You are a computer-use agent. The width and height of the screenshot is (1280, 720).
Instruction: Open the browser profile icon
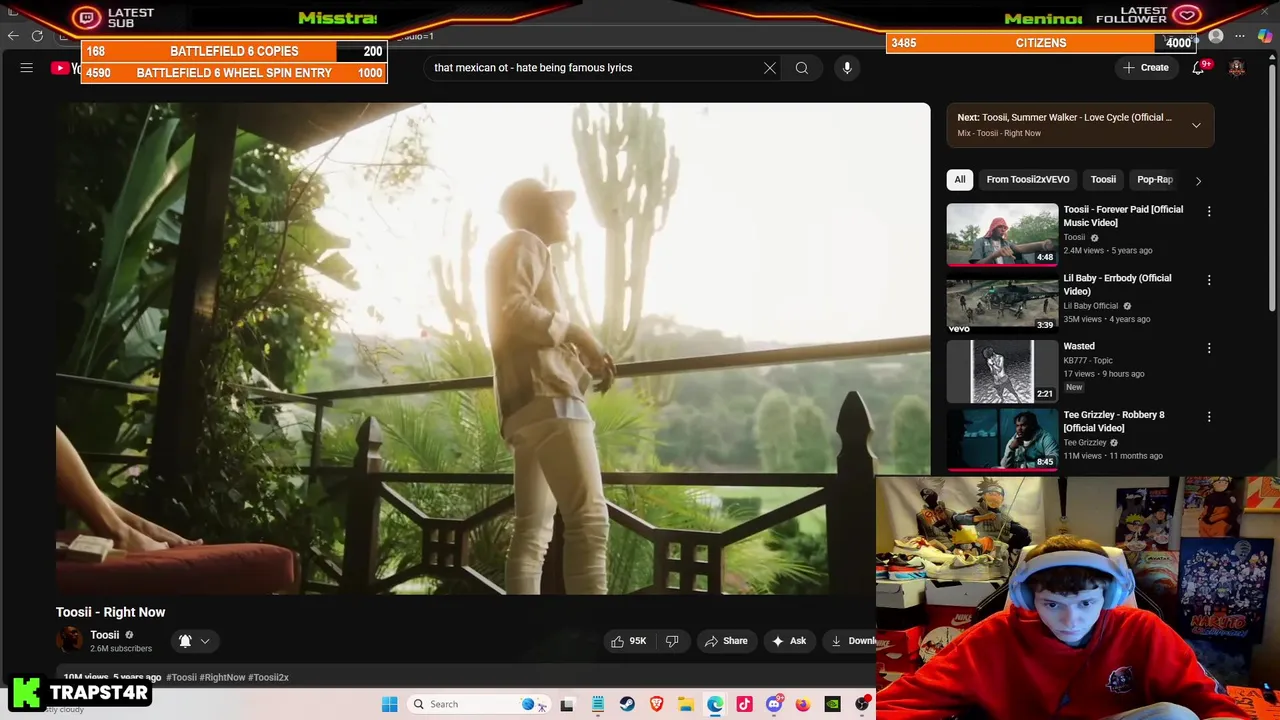tap(1216, 36)
